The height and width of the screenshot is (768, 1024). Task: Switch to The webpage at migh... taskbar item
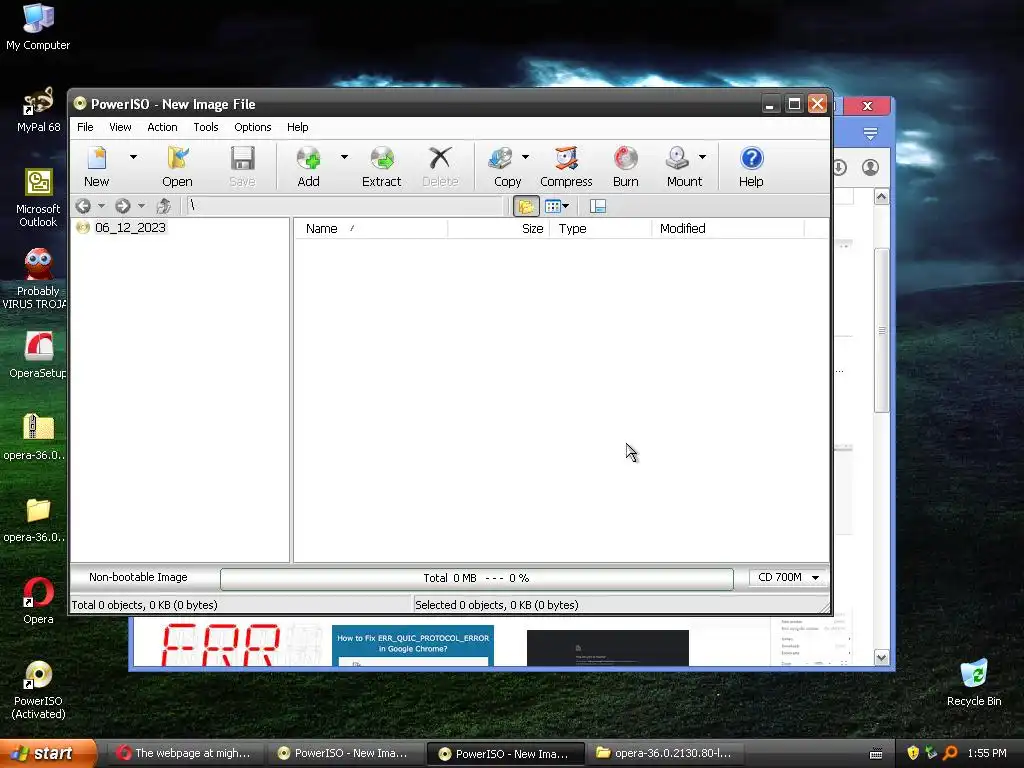185,754
